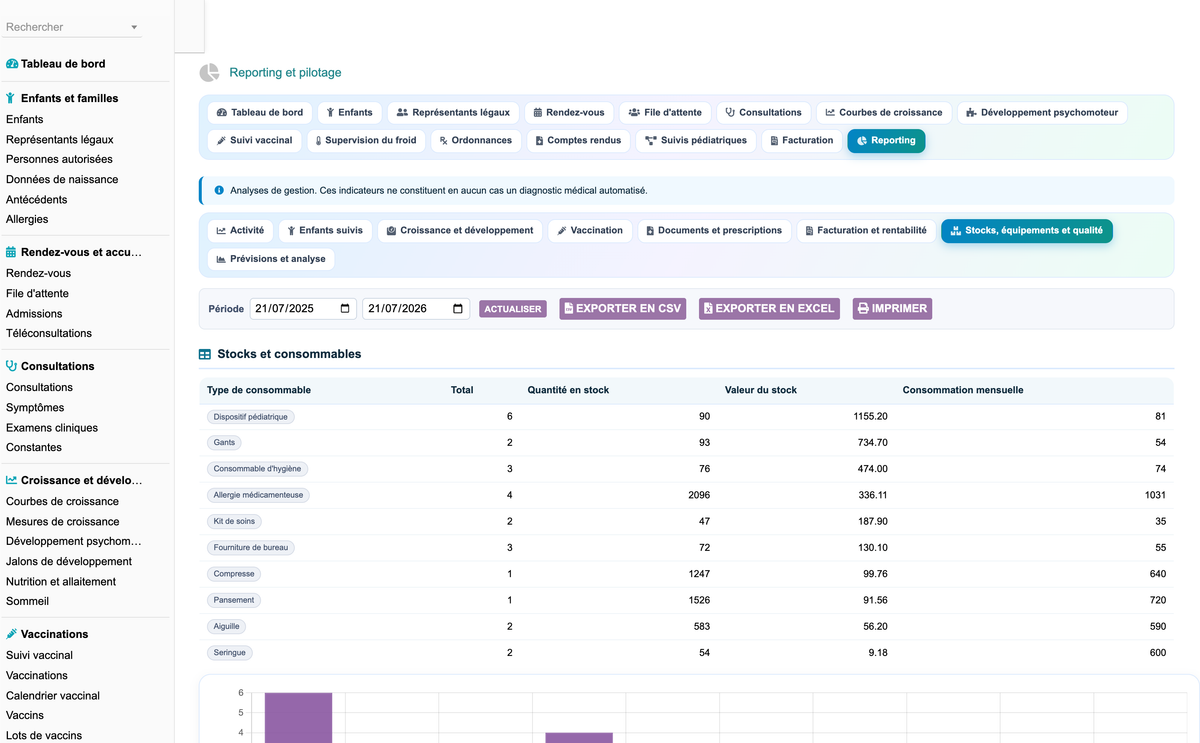Viewport: 1200px width, 743px height.
Task: Open the Rendez-vous module tab
Action: point(569,112)
